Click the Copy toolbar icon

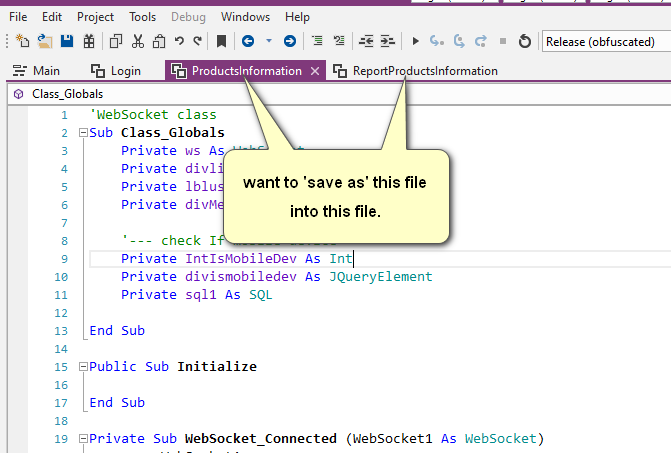pyautogui.click(x=116, y=41)
